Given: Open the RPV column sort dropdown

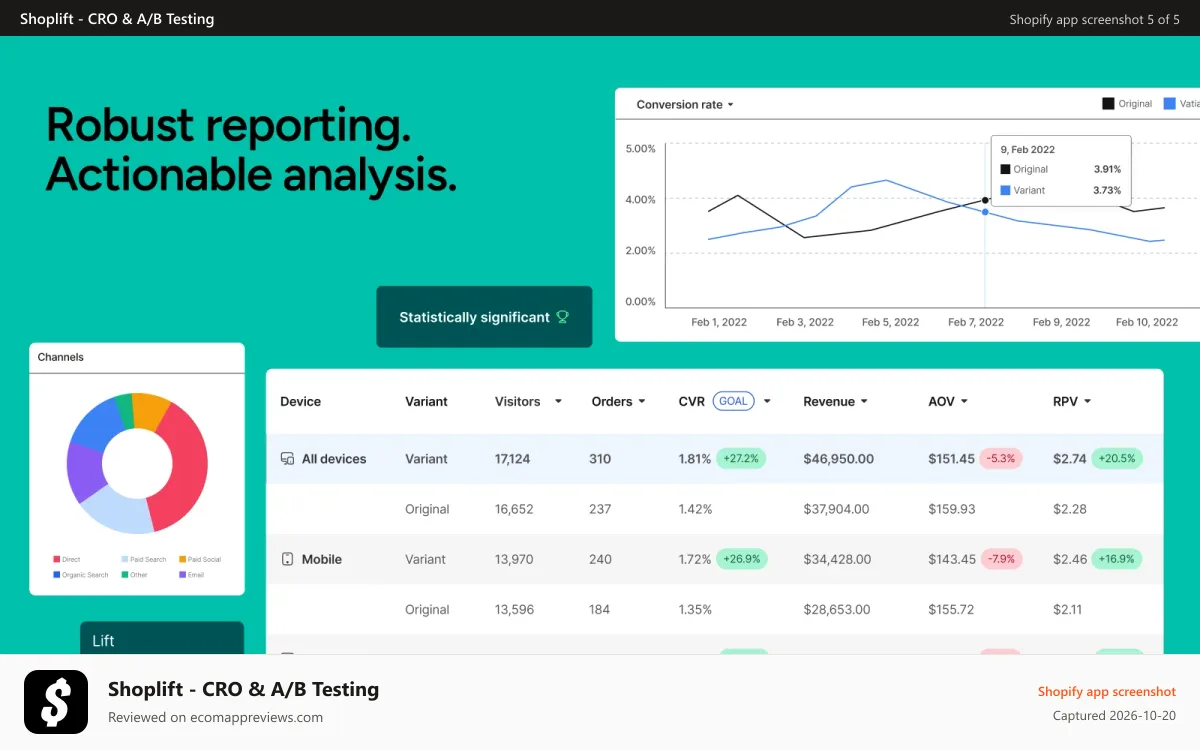Looking at the screenshot, I should click(x=1087, y=402).
